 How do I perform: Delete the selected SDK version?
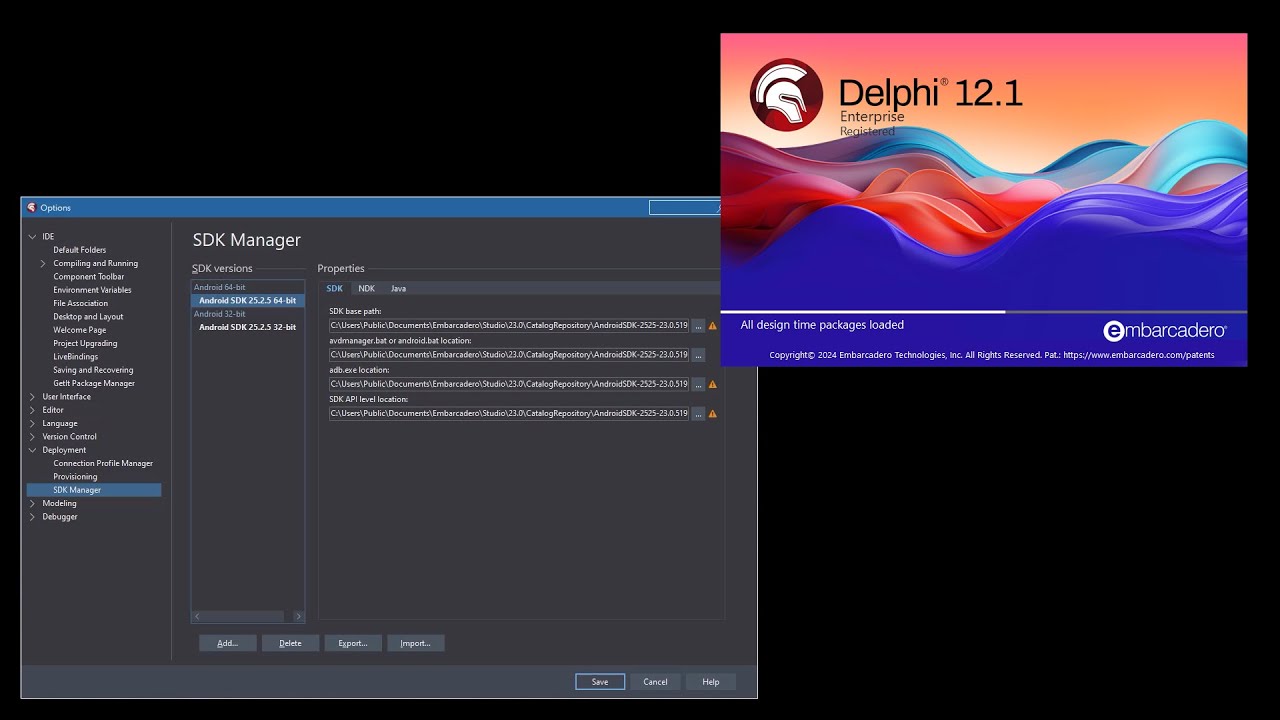(290, 643)
